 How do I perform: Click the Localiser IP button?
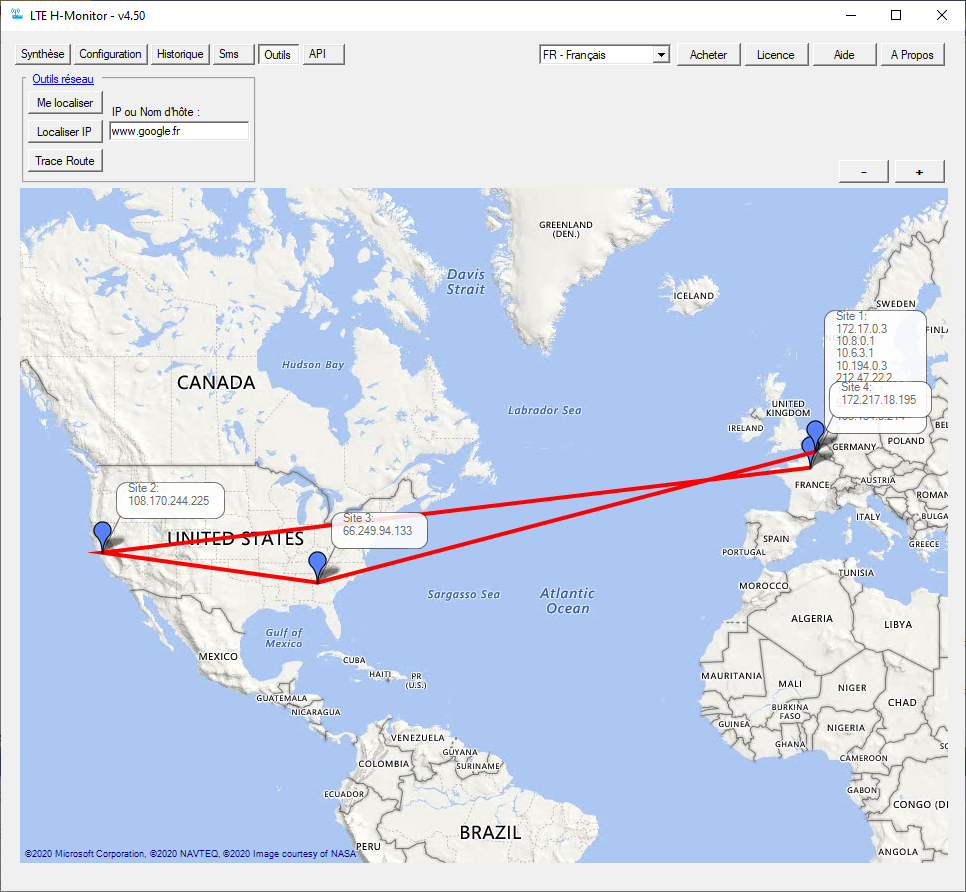(x=64, y=131)
